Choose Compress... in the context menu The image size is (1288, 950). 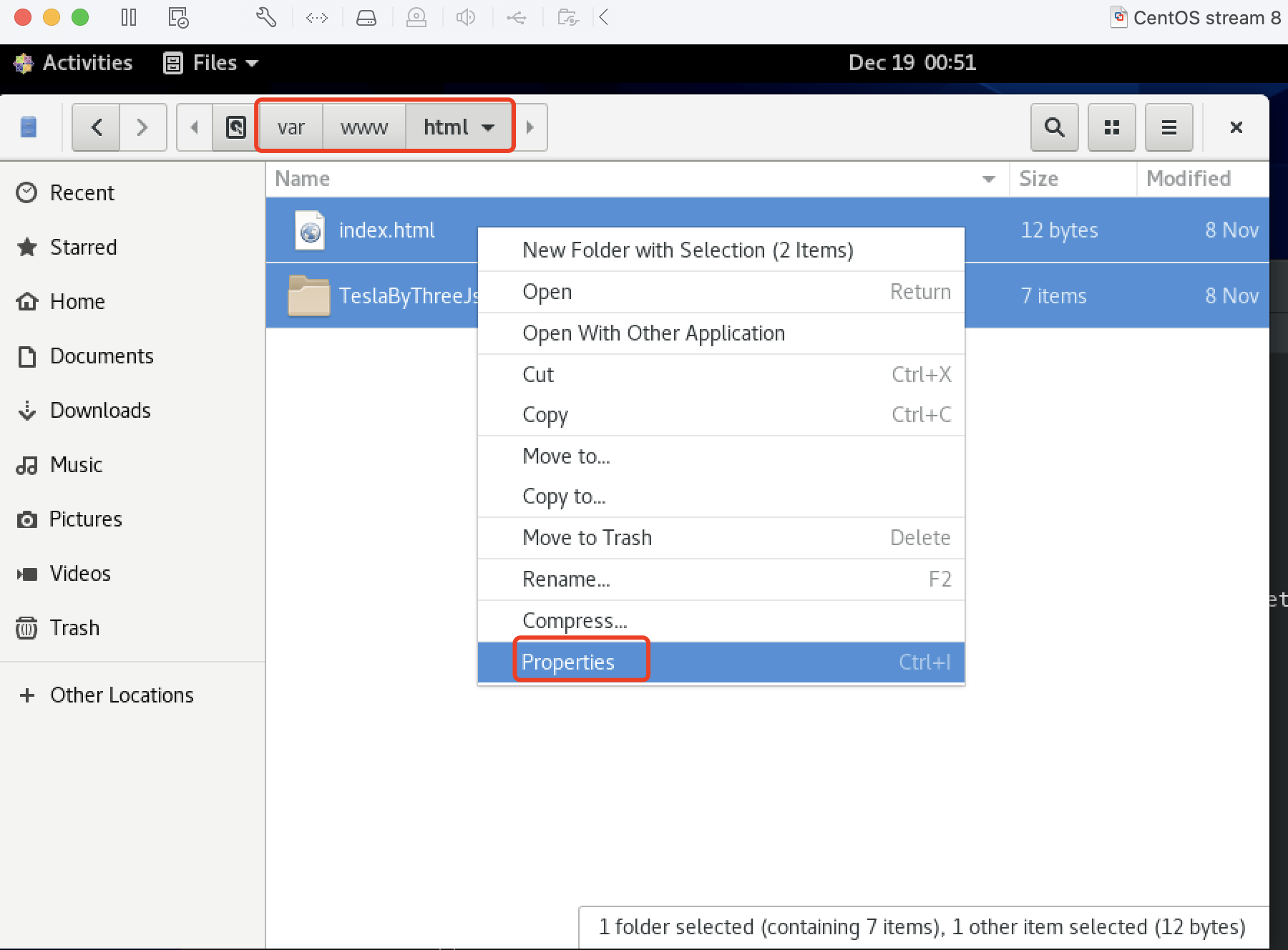point(575,620)
